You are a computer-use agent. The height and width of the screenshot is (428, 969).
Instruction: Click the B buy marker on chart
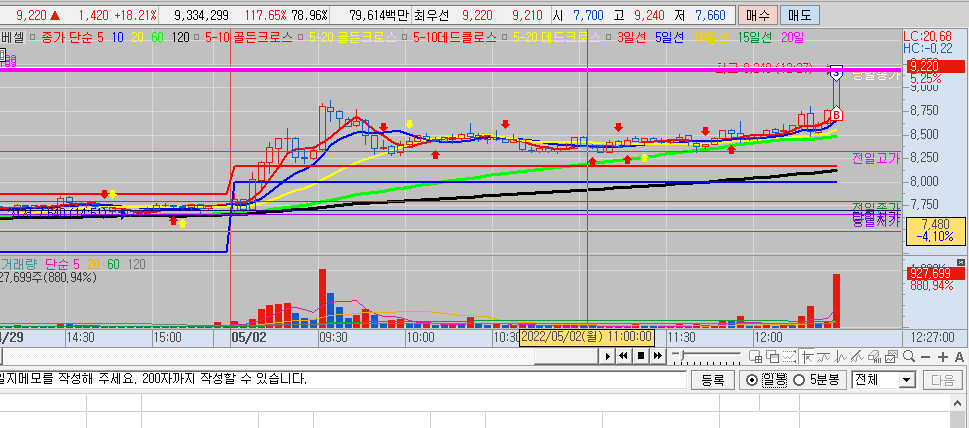[x=836, y=114]
